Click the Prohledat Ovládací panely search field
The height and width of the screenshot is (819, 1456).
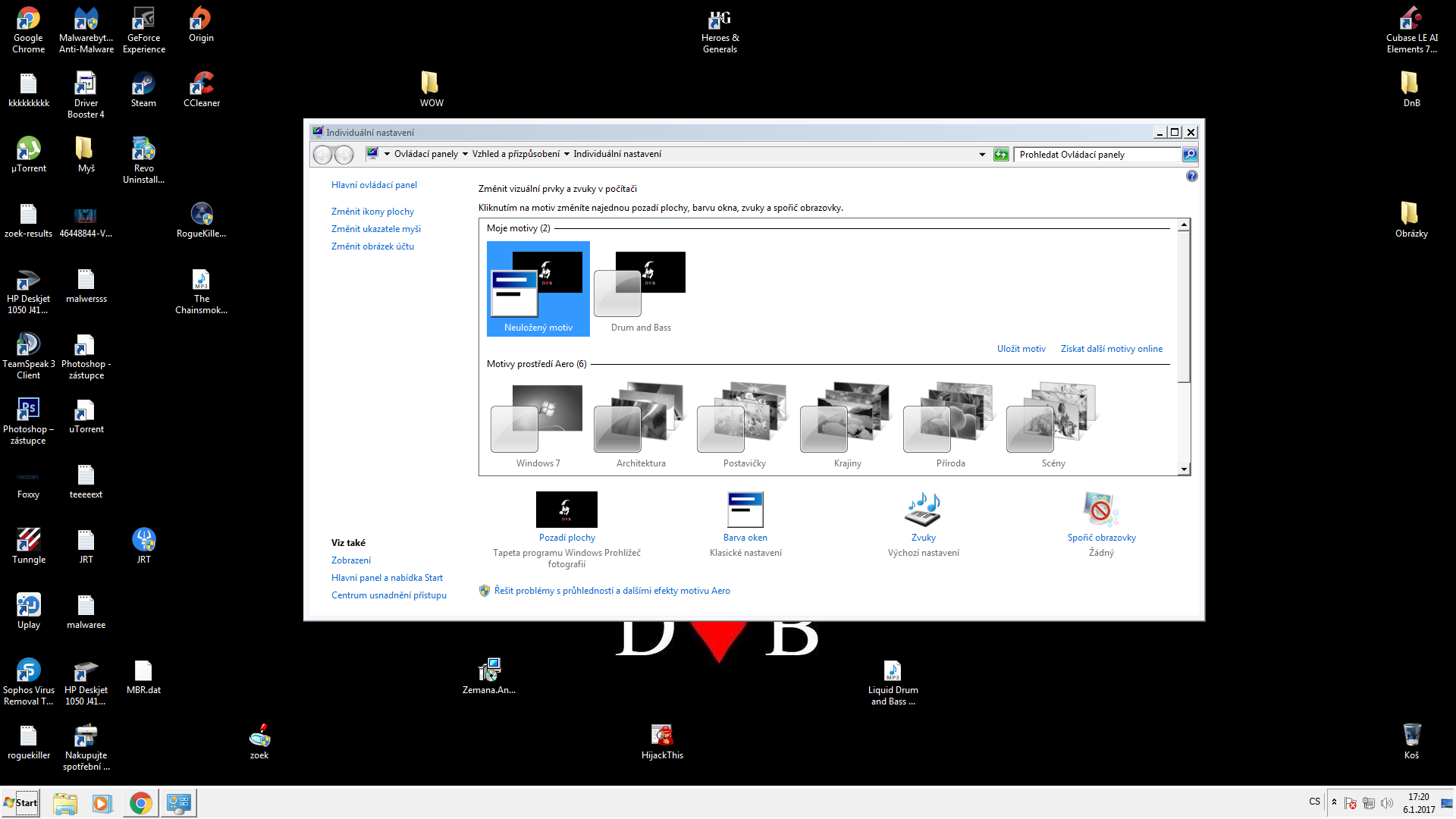click(x=1097, y=155)
